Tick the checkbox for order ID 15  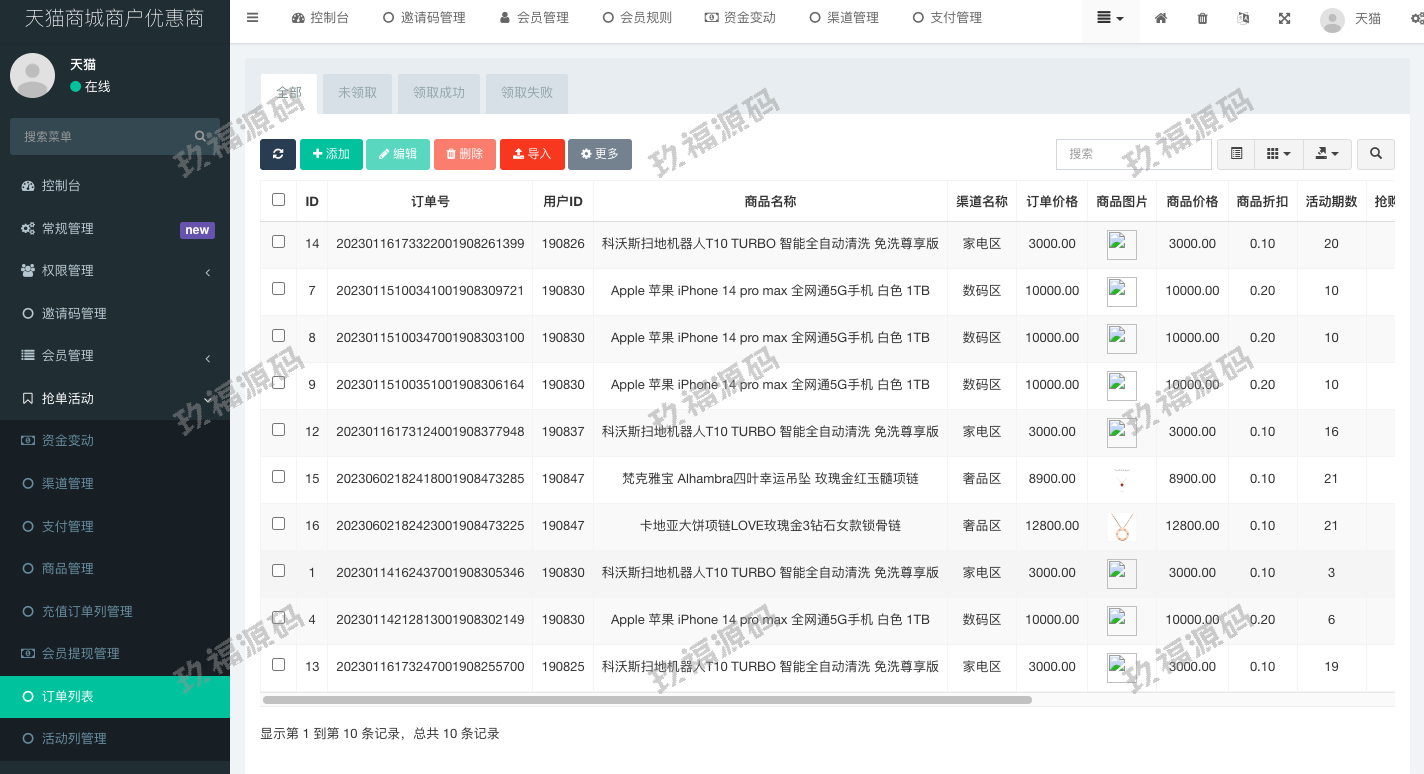pyautogui.click(x=278, y=477)
